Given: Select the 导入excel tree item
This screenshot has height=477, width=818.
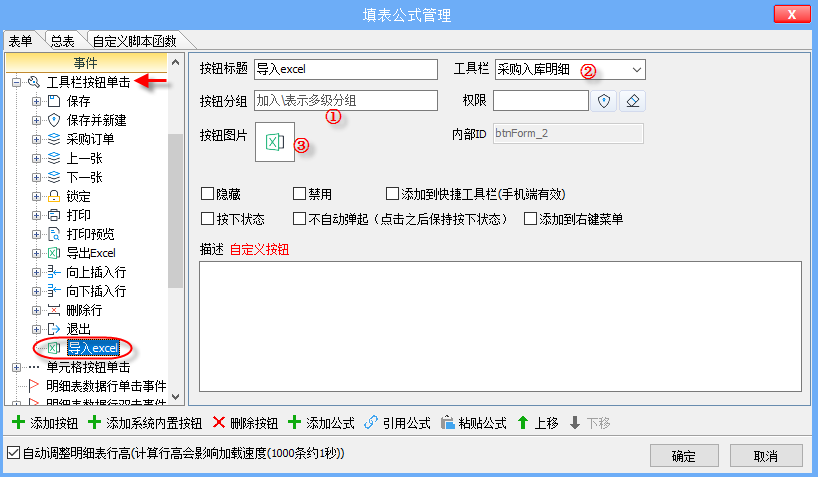Looking at the screenshot, I should [93, 348].
